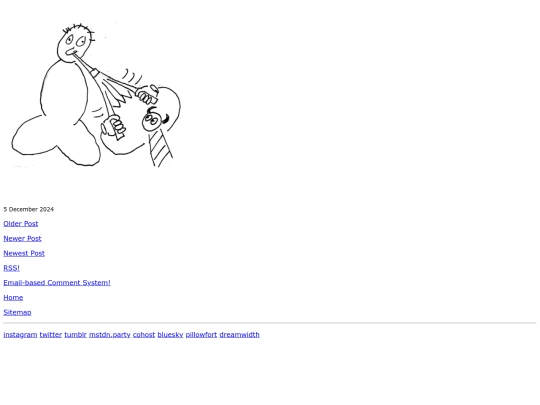Visit the pillowfort link

click(x=201, y=335)
